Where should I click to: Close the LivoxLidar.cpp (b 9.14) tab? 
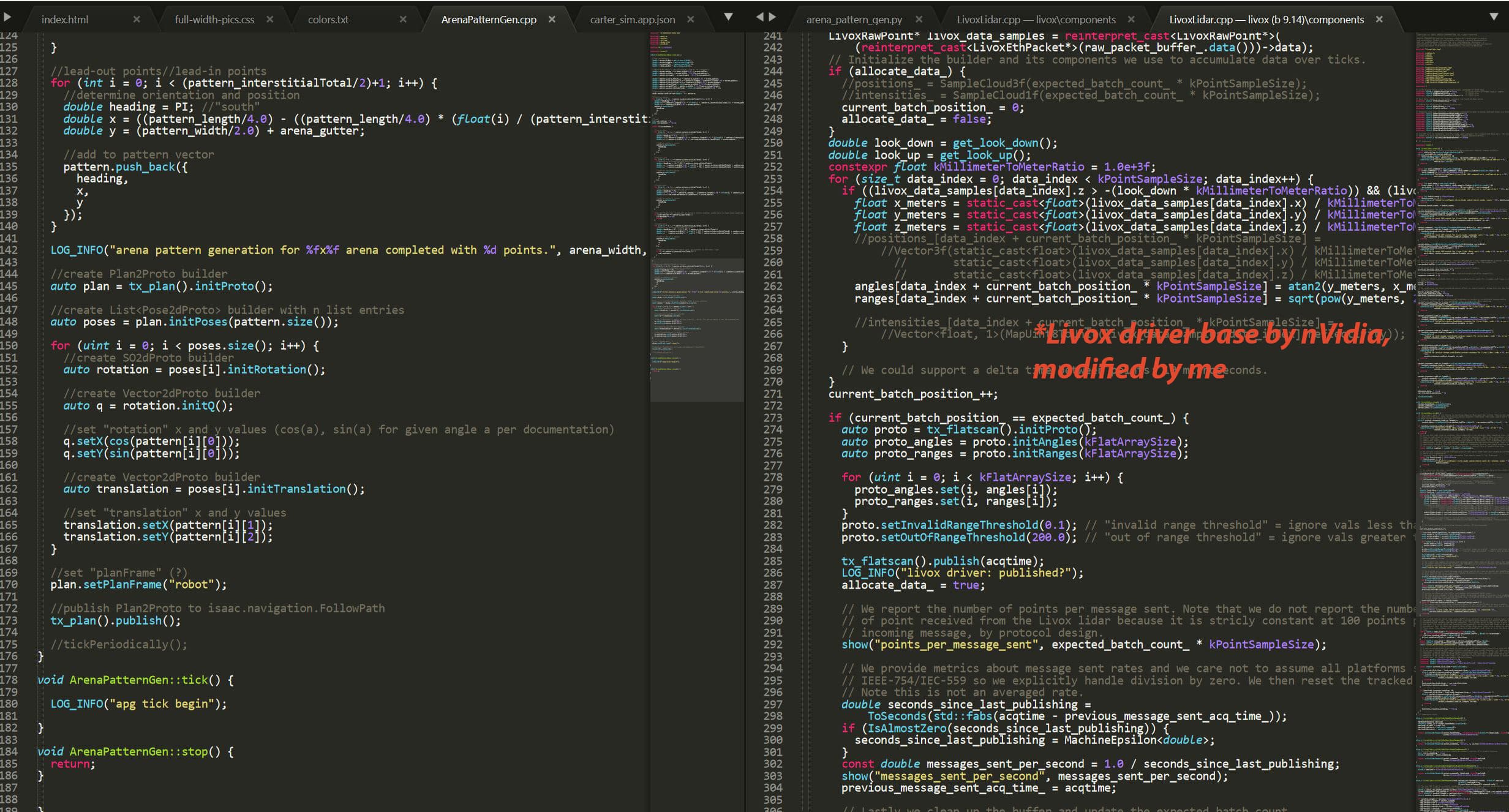[1379, 20]
